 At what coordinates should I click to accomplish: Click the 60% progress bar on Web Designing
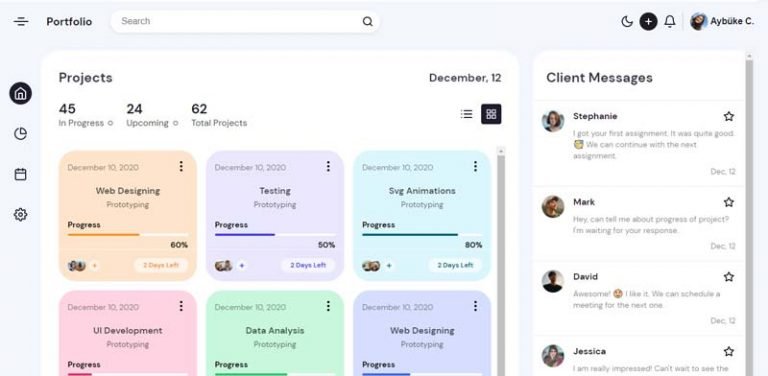point(127,235)
